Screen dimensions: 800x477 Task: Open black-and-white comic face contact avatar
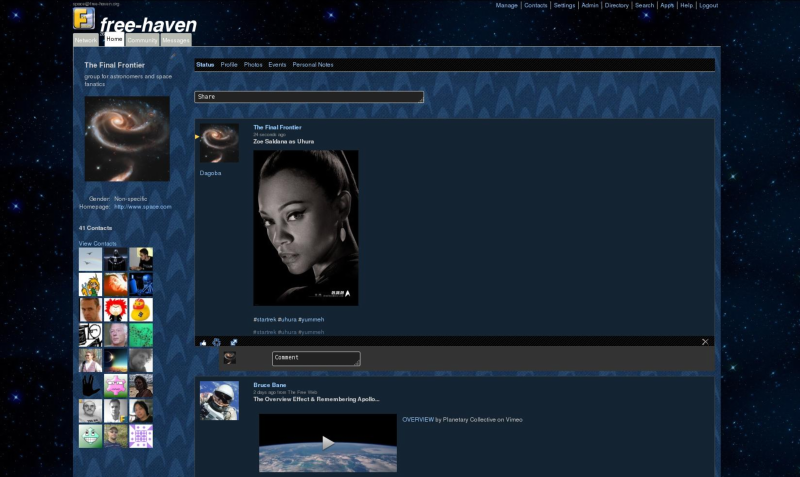click(x=90, y=335)
